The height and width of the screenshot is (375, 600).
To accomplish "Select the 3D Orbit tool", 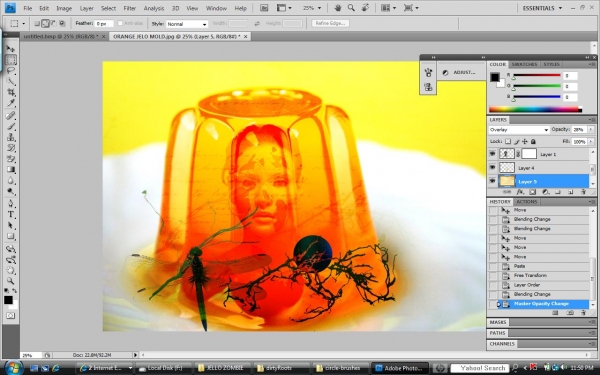I will click(11, 259).
